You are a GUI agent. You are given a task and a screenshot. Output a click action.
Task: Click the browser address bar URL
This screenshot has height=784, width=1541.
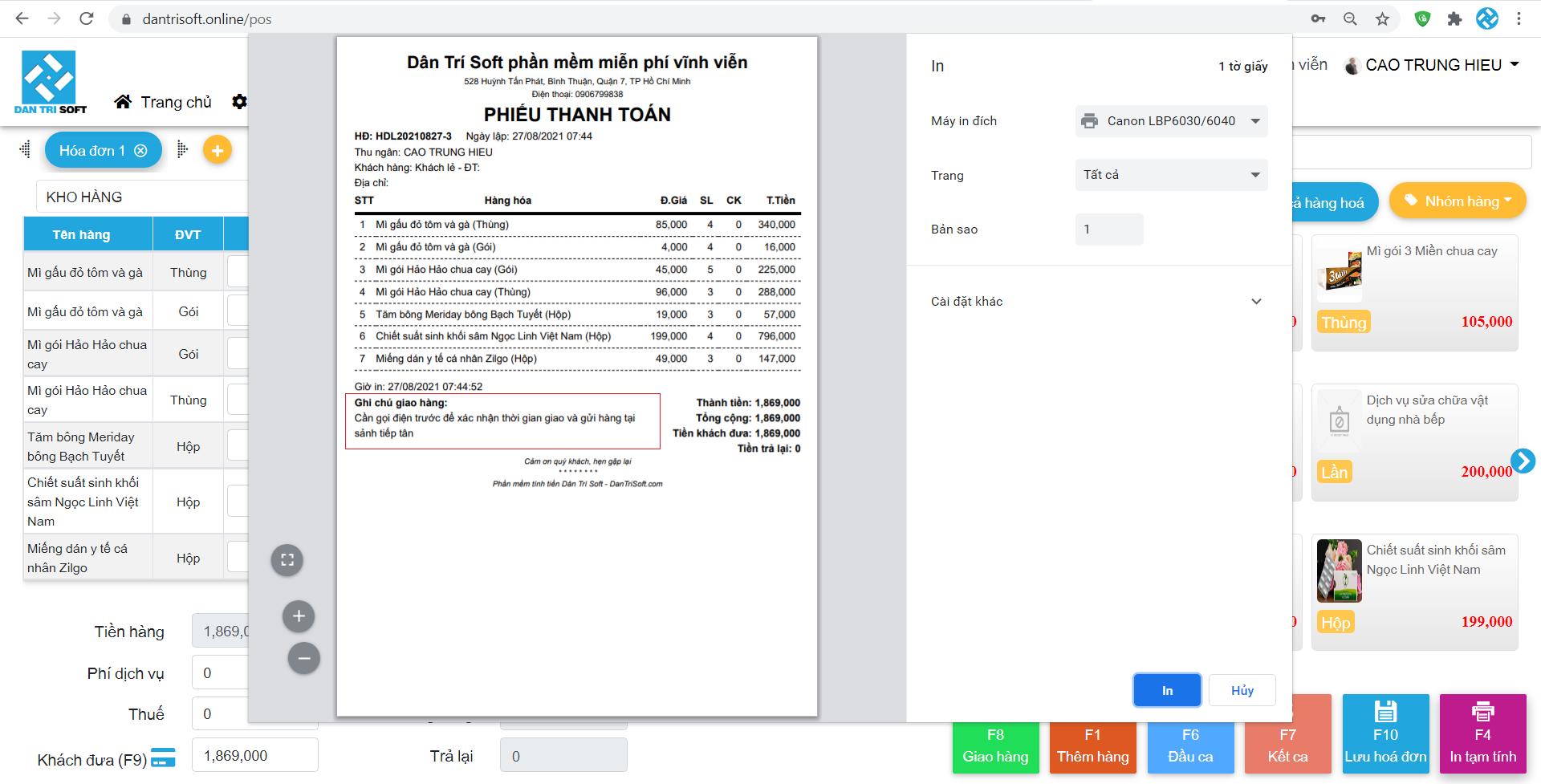click(x=206, y=18)
